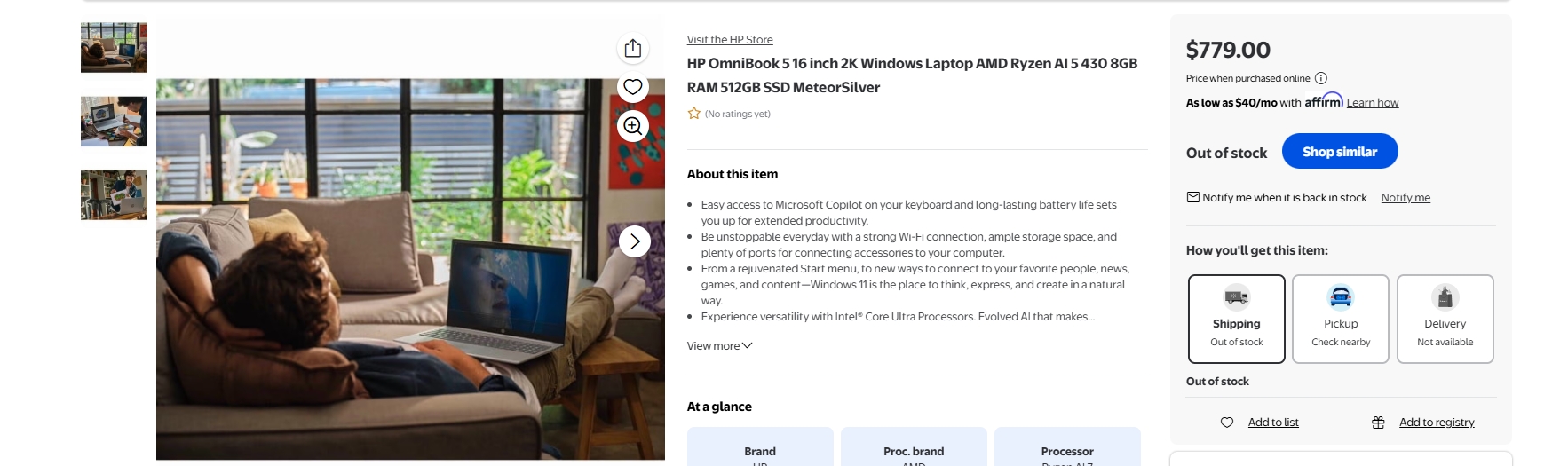Select the second product thumbnail
1568x466 pixels.
tap(115, 122)
